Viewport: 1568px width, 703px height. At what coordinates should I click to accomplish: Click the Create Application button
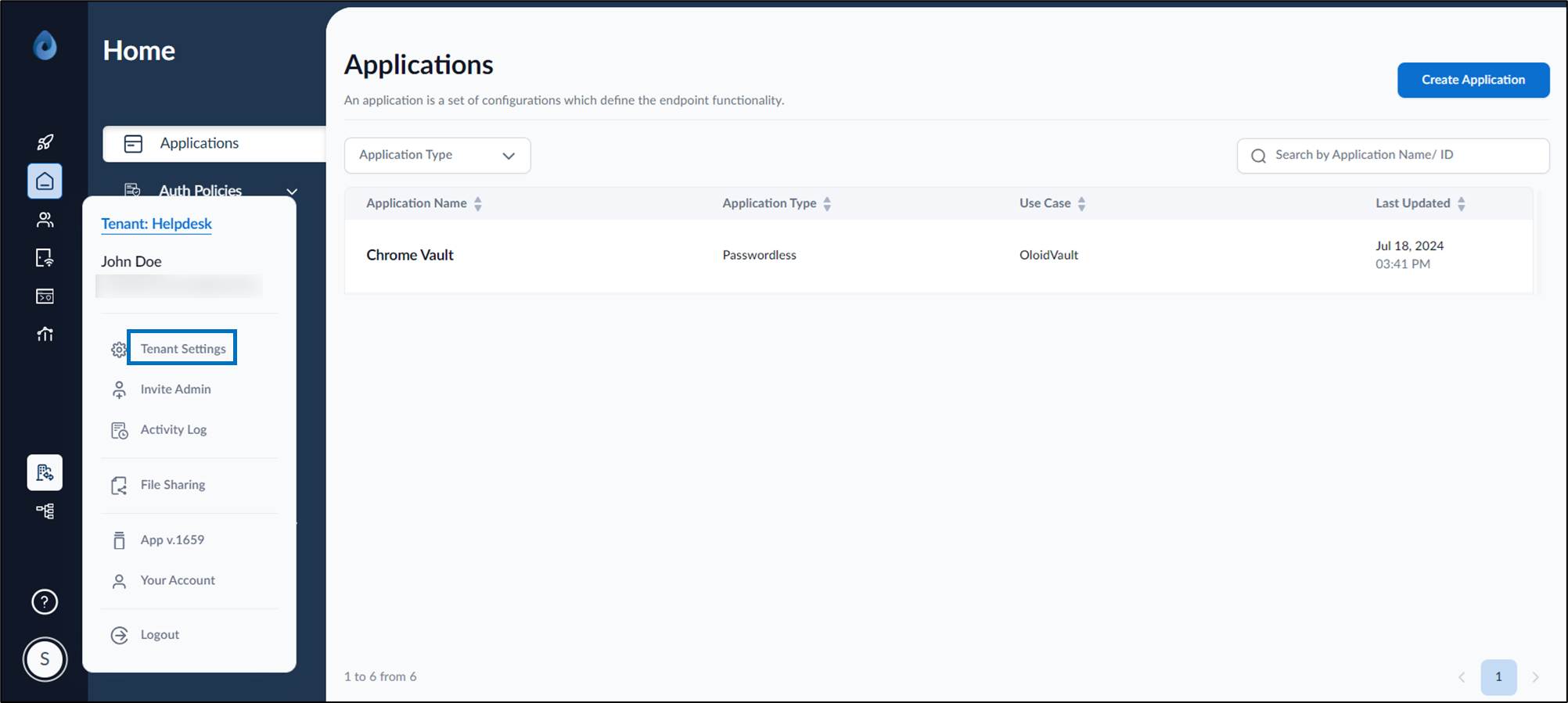tap(1473, 80)
